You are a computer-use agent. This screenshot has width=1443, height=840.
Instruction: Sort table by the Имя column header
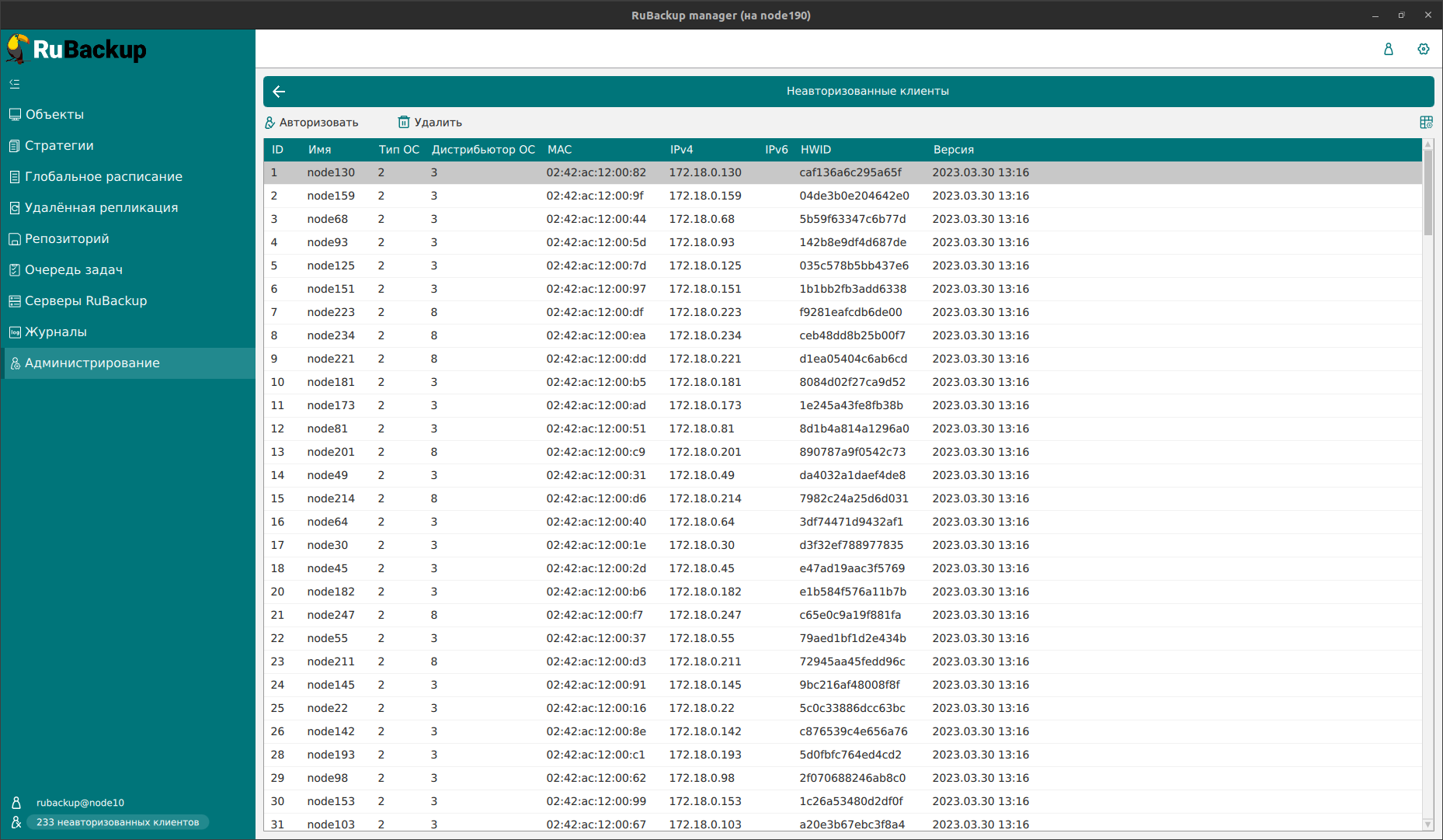coord(319,150)
